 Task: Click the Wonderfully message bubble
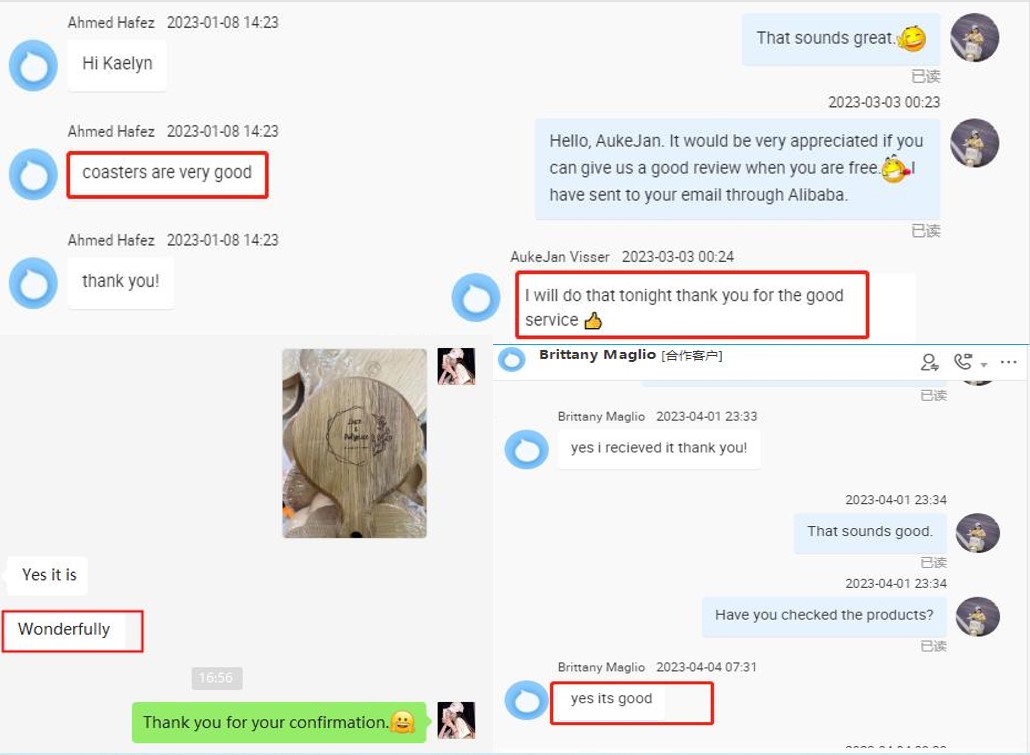pyautogui.click(x=64, y=630)
